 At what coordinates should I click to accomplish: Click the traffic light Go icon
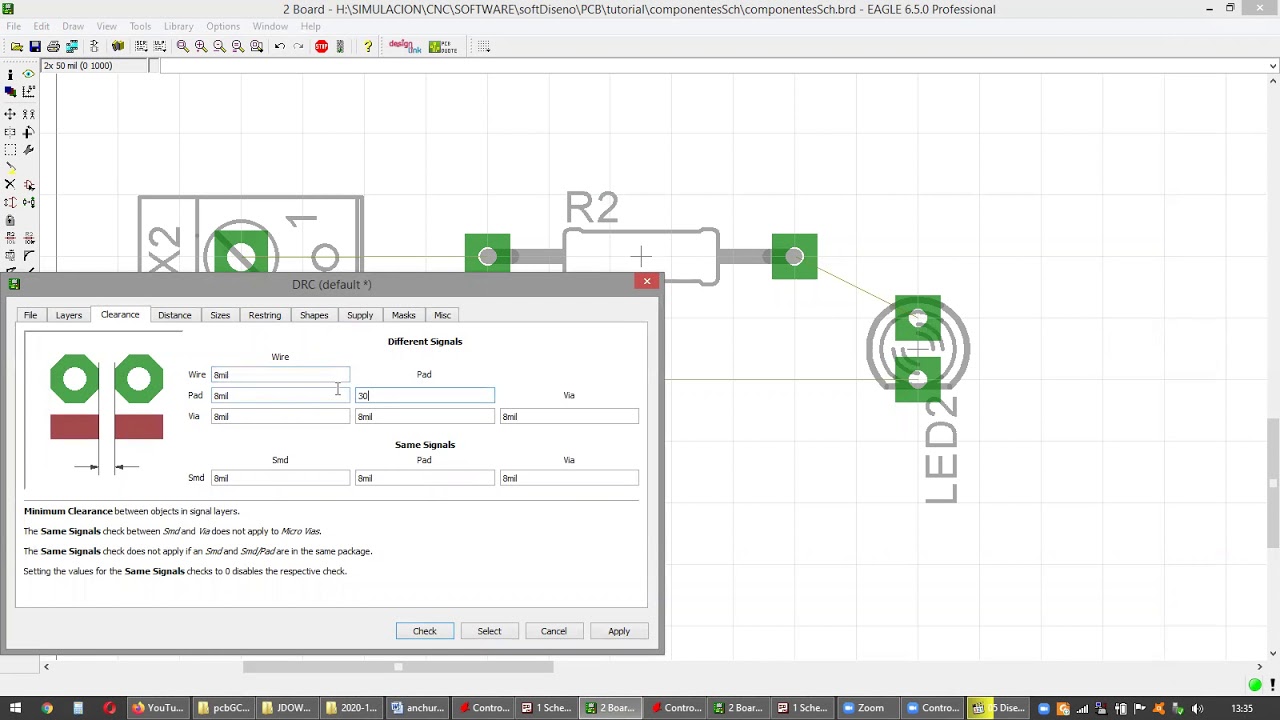click(x=340, y=47)
